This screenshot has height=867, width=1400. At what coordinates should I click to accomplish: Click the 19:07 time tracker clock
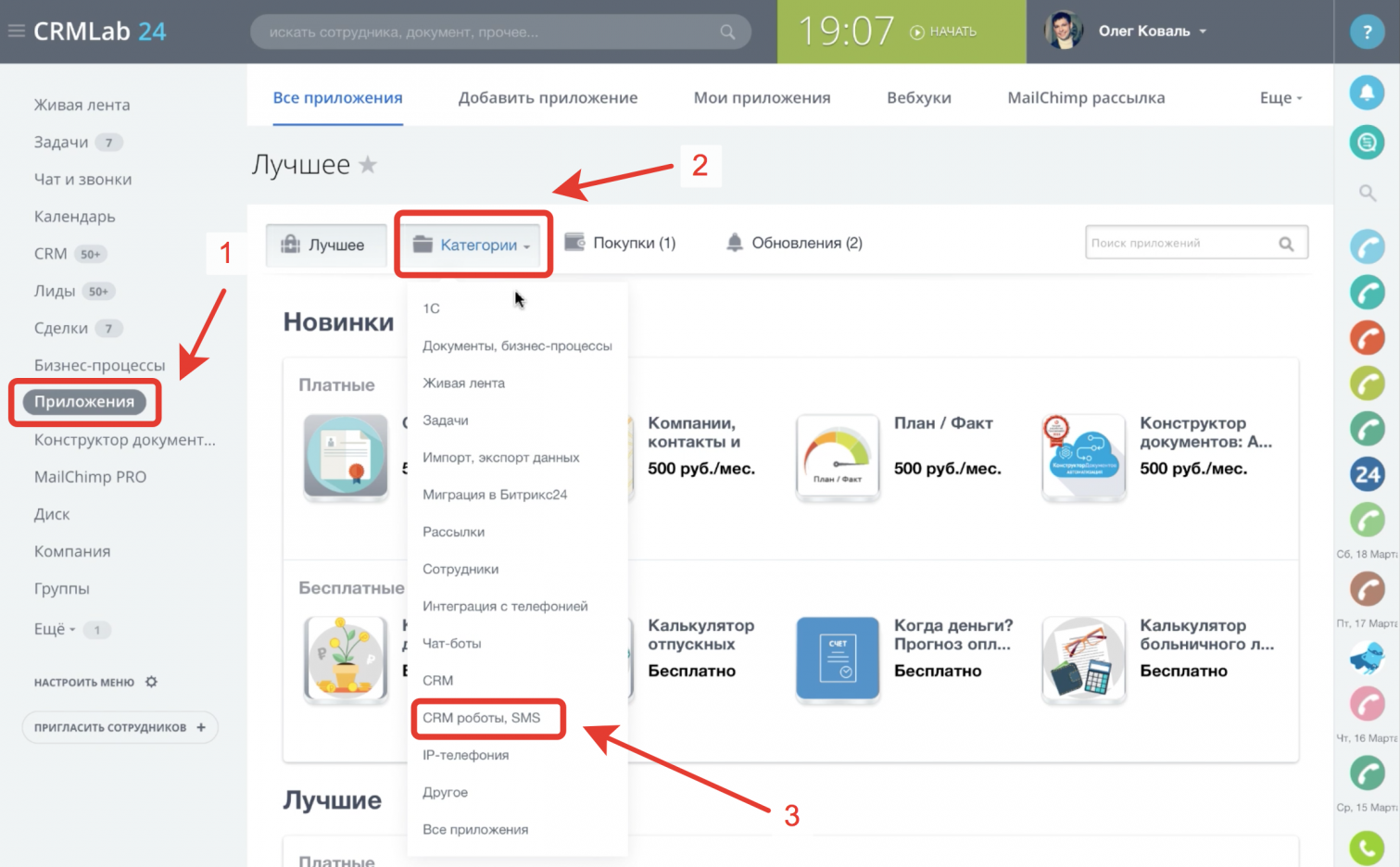tap(846, 31)
